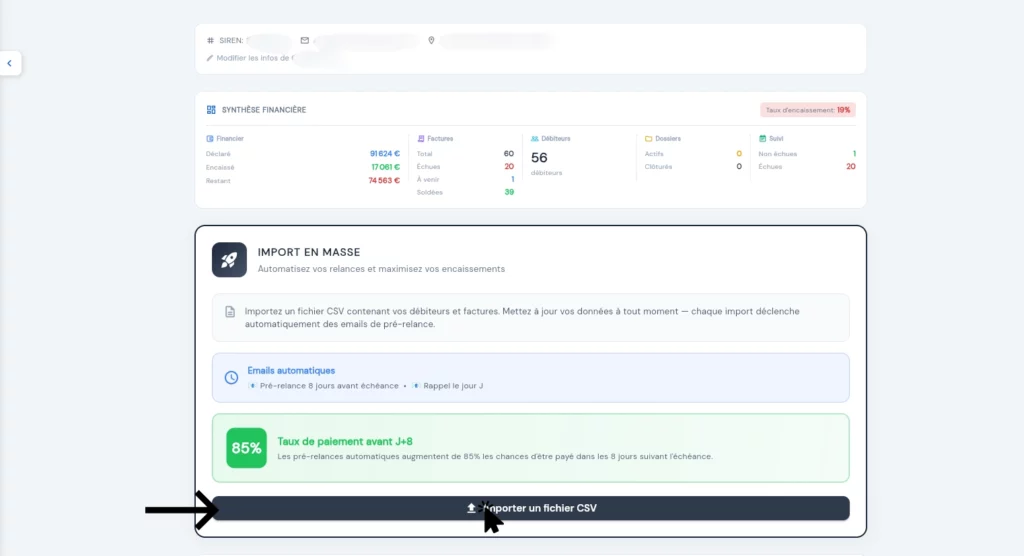Image resolution: width=1024 pixels, height=556 pixels.
Task: Click the Débiteurs people icon
Action: click(535, 138)
